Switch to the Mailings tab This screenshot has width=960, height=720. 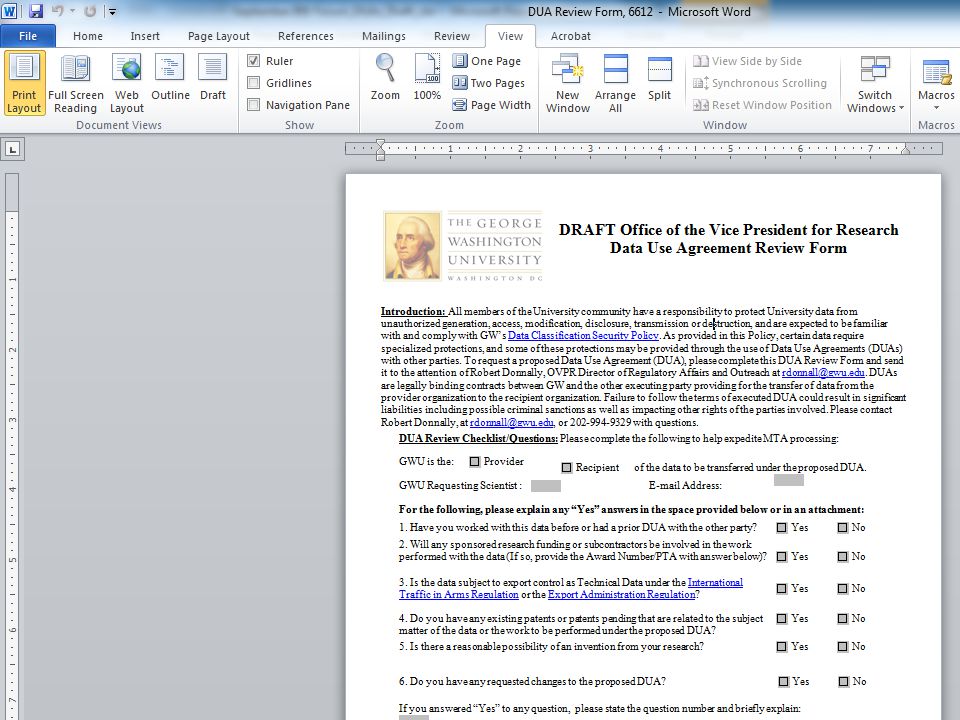383,36
